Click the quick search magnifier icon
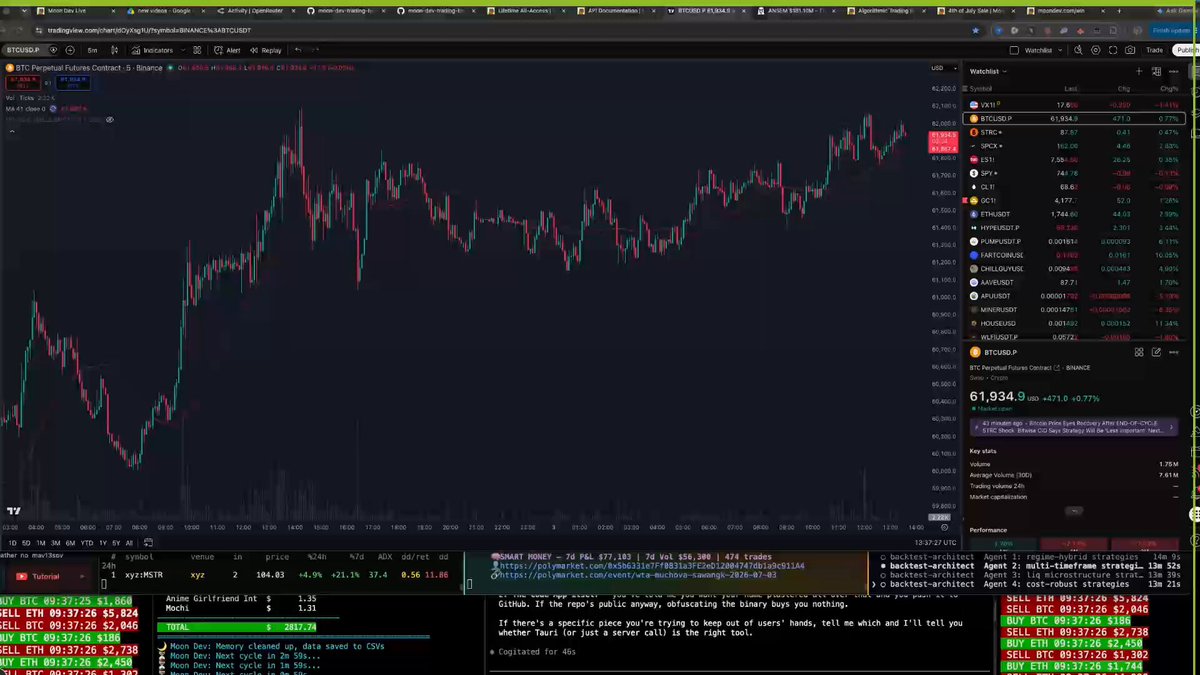Image resolution: width=1200 pixels, height=675 pixels. (x=1078, y=49)
